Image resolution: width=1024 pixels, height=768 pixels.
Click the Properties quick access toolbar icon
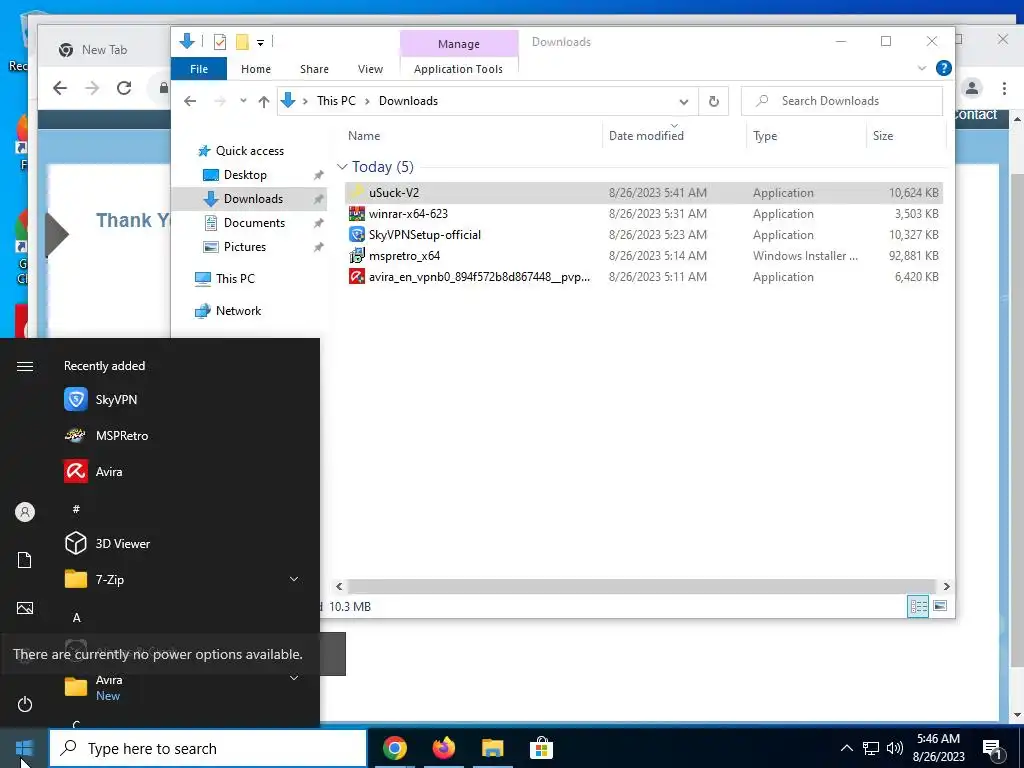(x=220, y=42)
